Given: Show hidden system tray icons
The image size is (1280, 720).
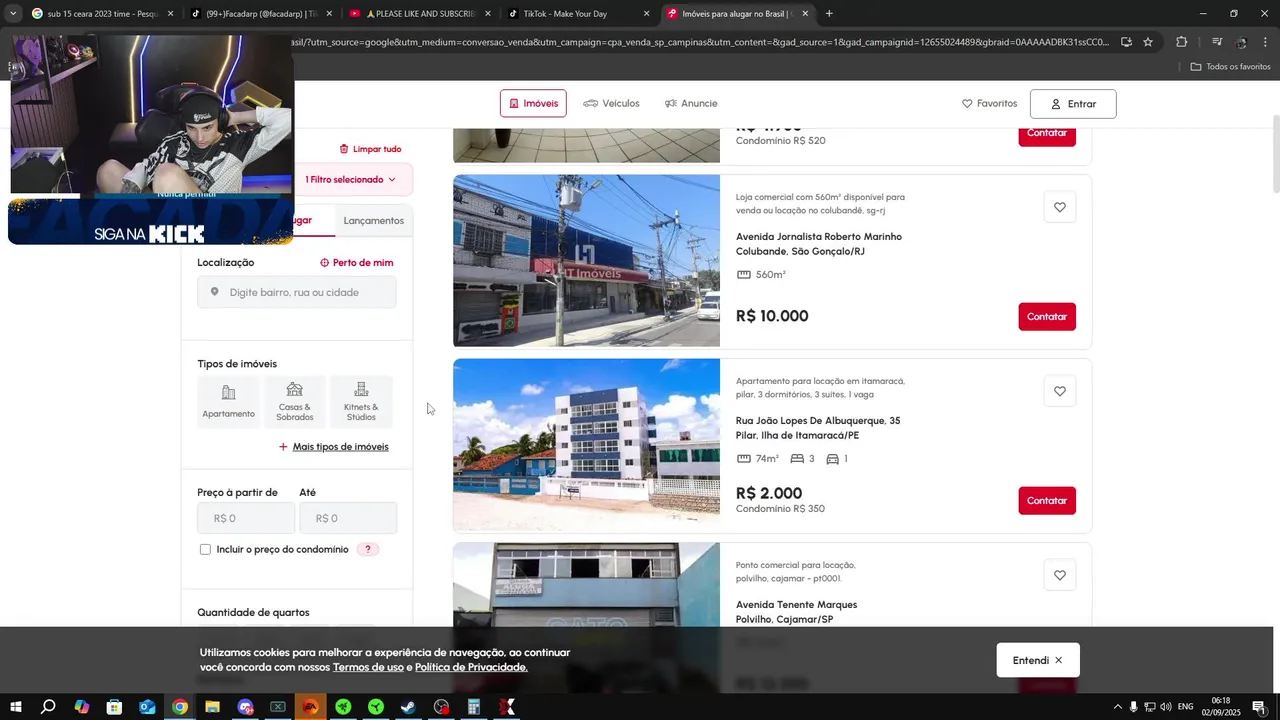Looking at the screenshot, I should coord(1117,707).
